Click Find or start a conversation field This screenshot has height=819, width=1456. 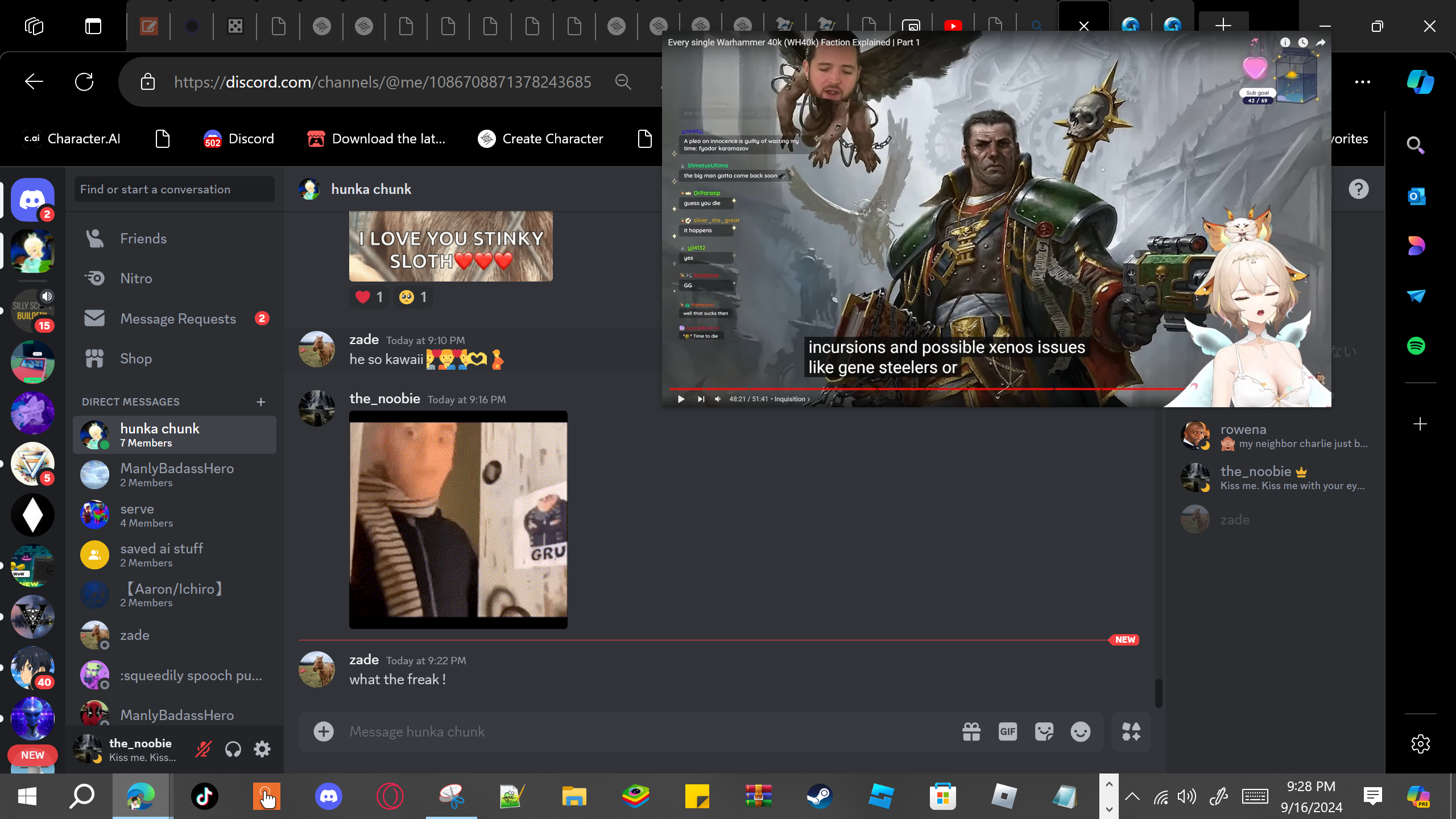coord(174,189)
